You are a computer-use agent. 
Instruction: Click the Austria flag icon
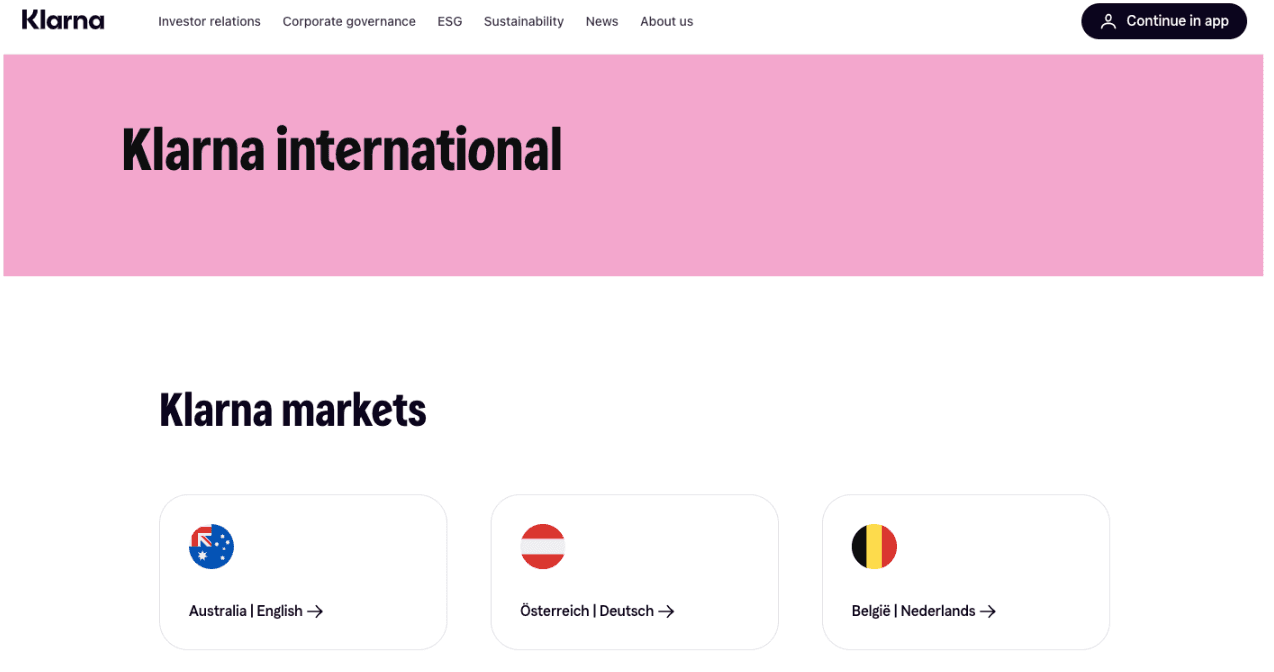pos(543,547)
